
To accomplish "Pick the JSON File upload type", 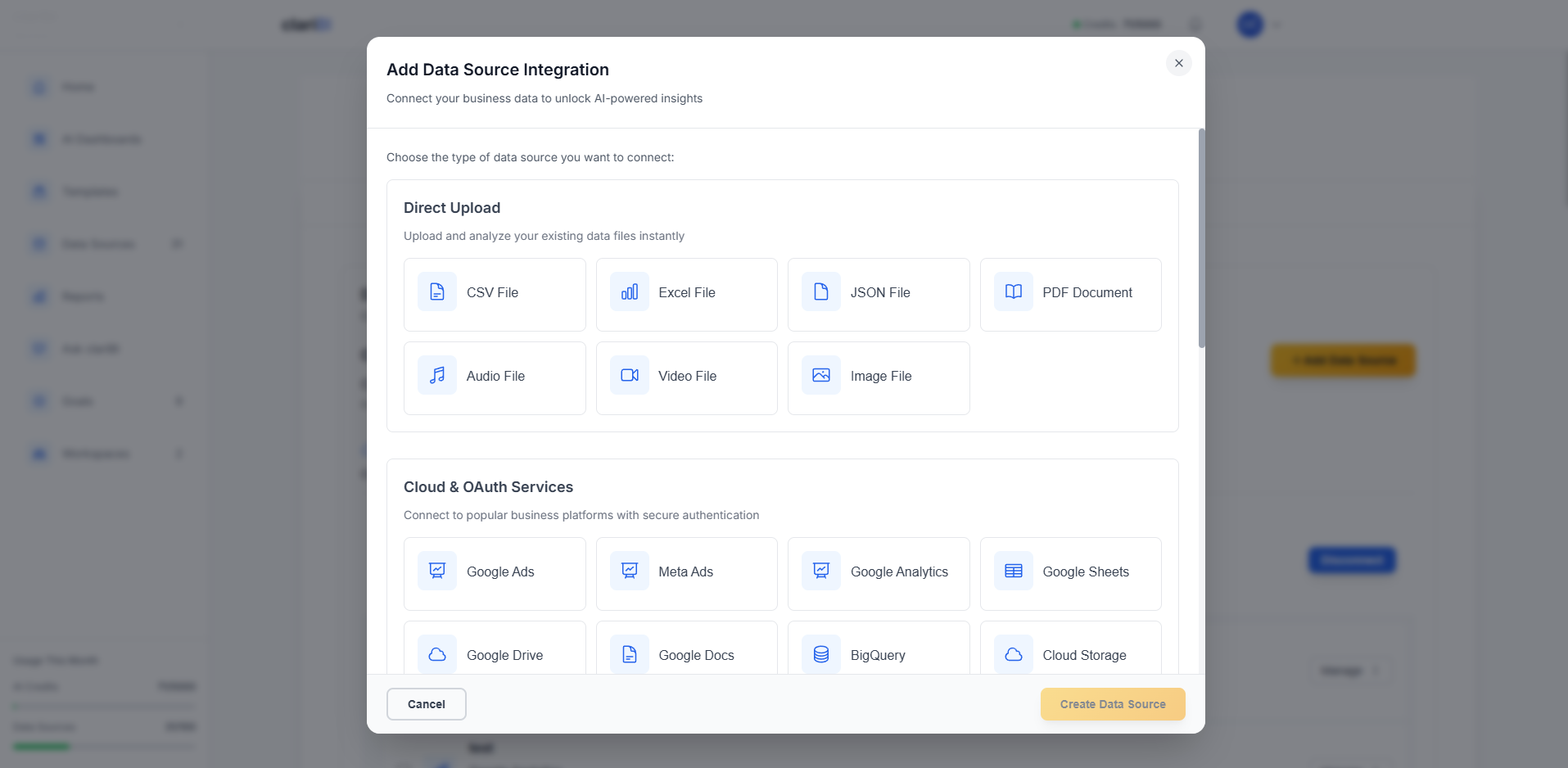I will [x=879, y=294].
